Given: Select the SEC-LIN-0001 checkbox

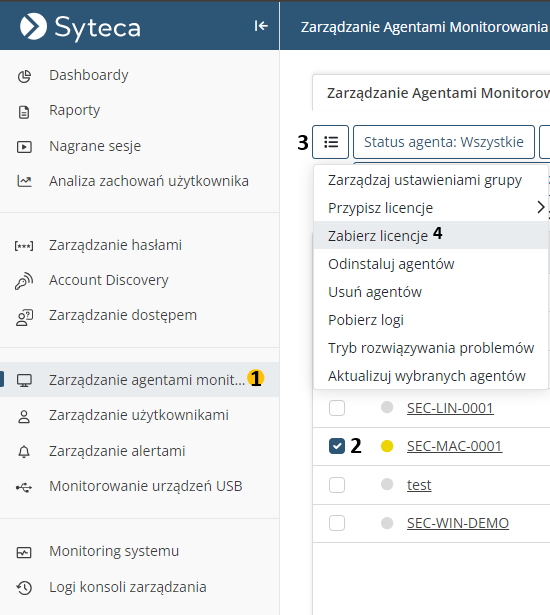Looking at the screenshot, I should [337, 408].
